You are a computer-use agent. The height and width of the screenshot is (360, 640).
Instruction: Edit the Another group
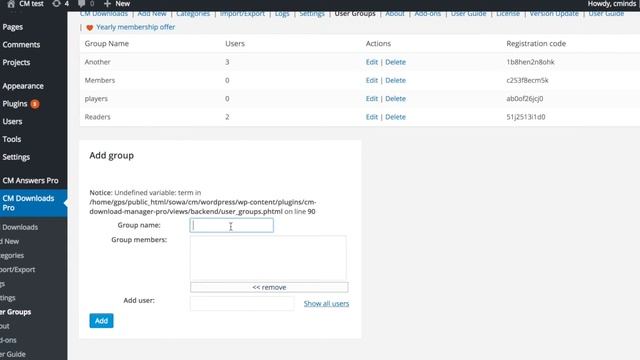point(371,62)
